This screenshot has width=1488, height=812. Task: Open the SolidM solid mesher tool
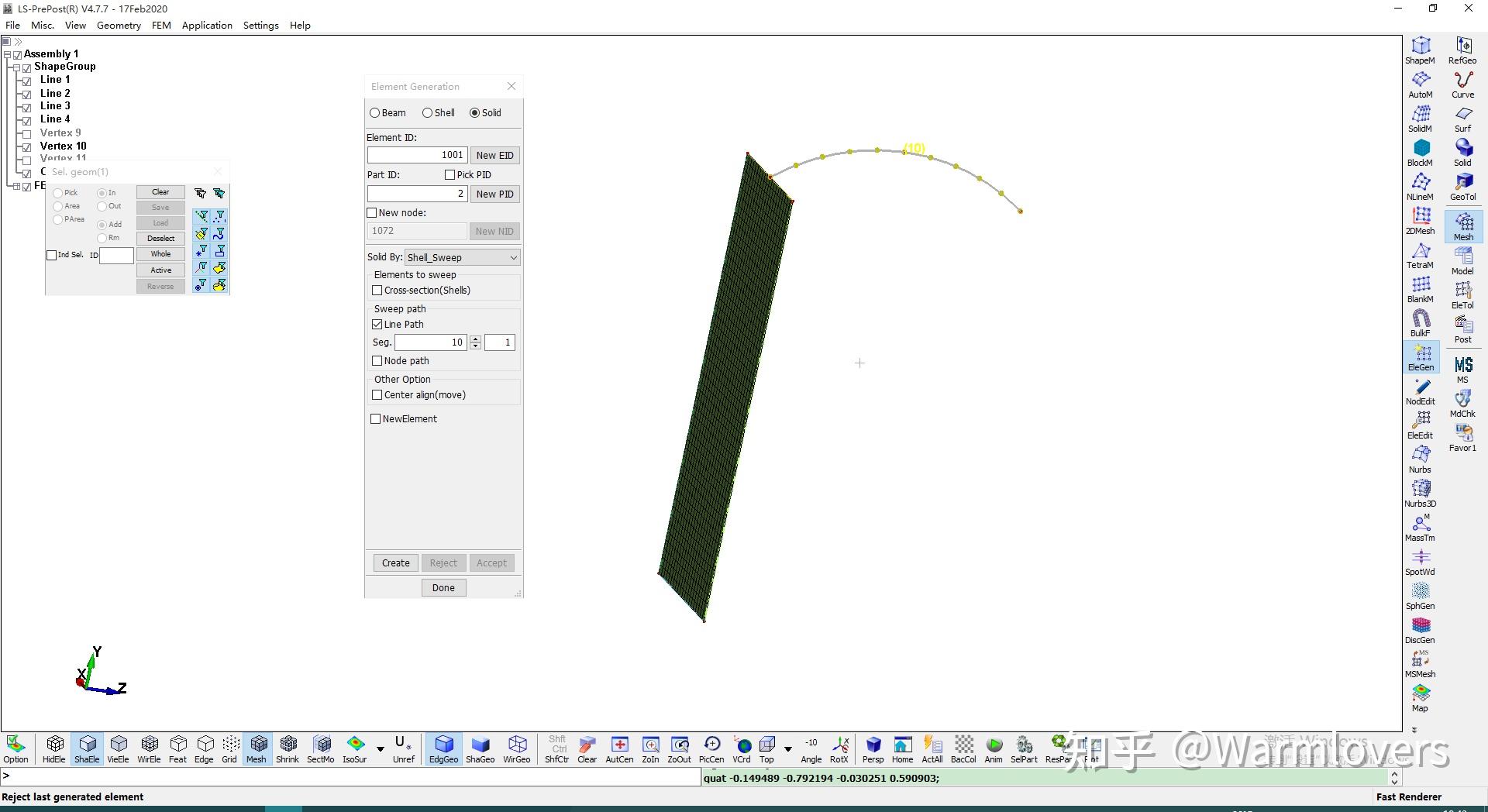coord(1420,119)
